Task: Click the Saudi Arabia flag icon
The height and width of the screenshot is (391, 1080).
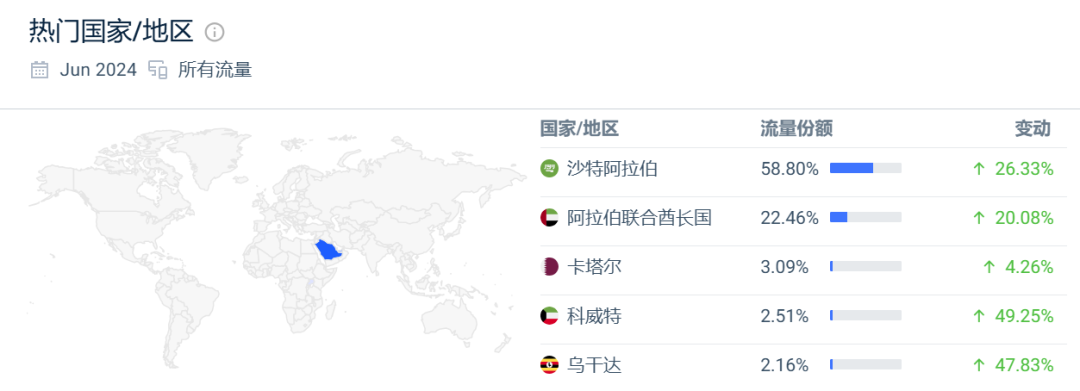Action: (549, 169)
